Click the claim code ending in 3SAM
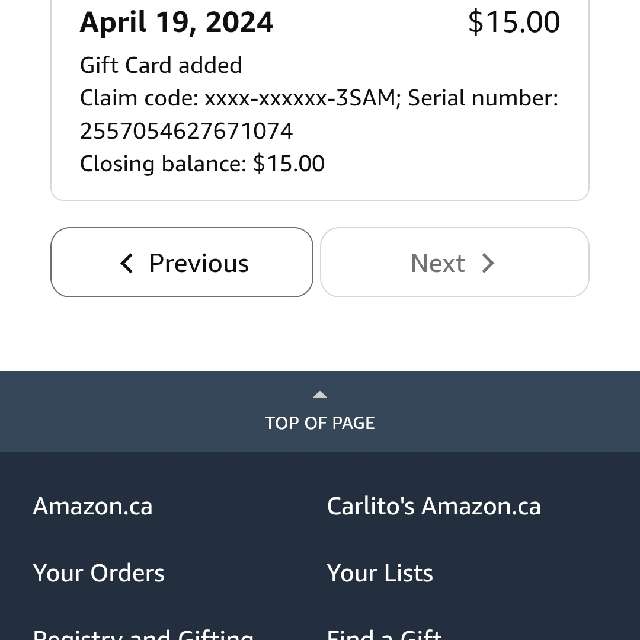This screenshot has width=640, height=640. click(x=300, y=98)
